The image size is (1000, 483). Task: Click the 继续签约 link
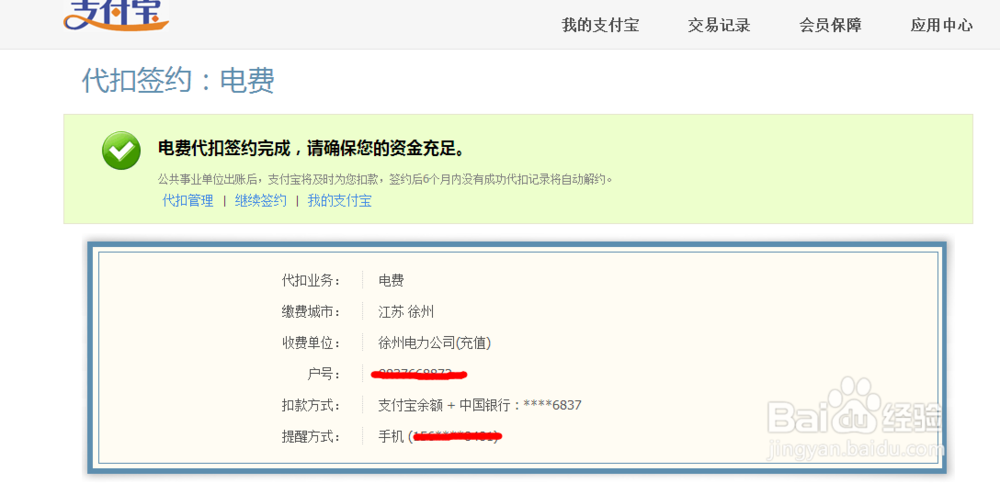[260, 201]
